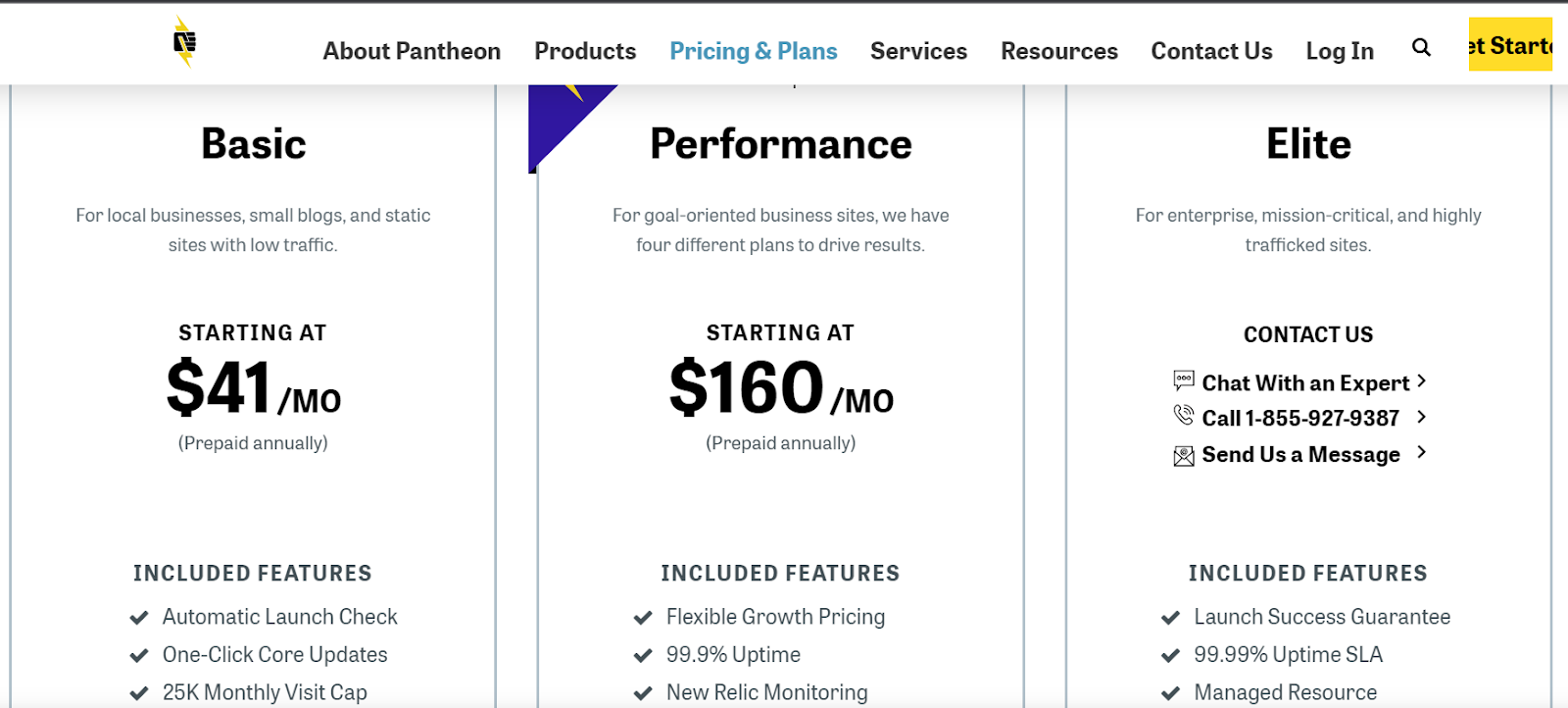Screen dimensions: 1568x708
Task: Click the phone call icon
Action: point(1184,415)
